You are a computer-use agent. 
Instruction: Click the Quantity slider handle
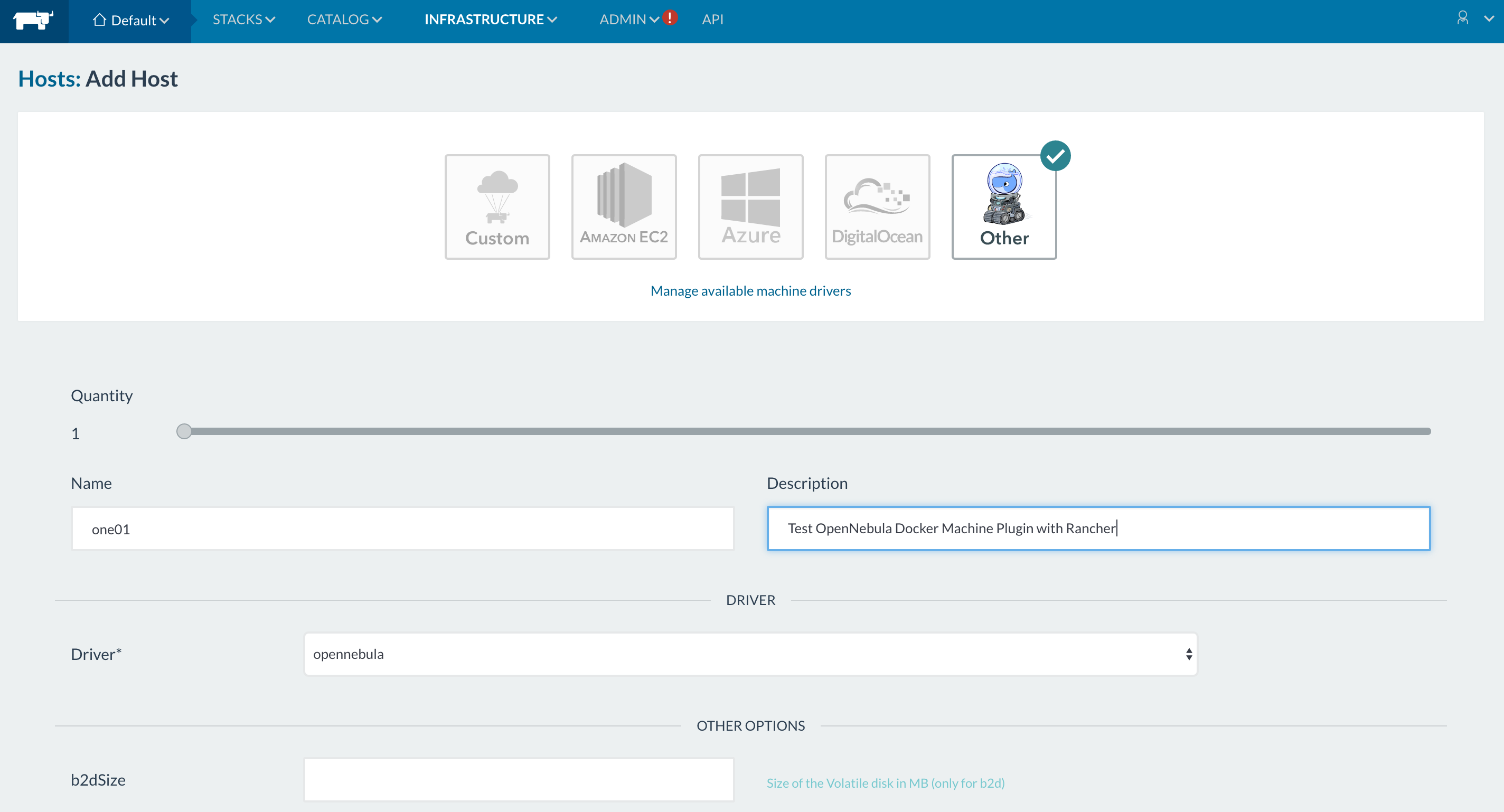coord(184,431)
